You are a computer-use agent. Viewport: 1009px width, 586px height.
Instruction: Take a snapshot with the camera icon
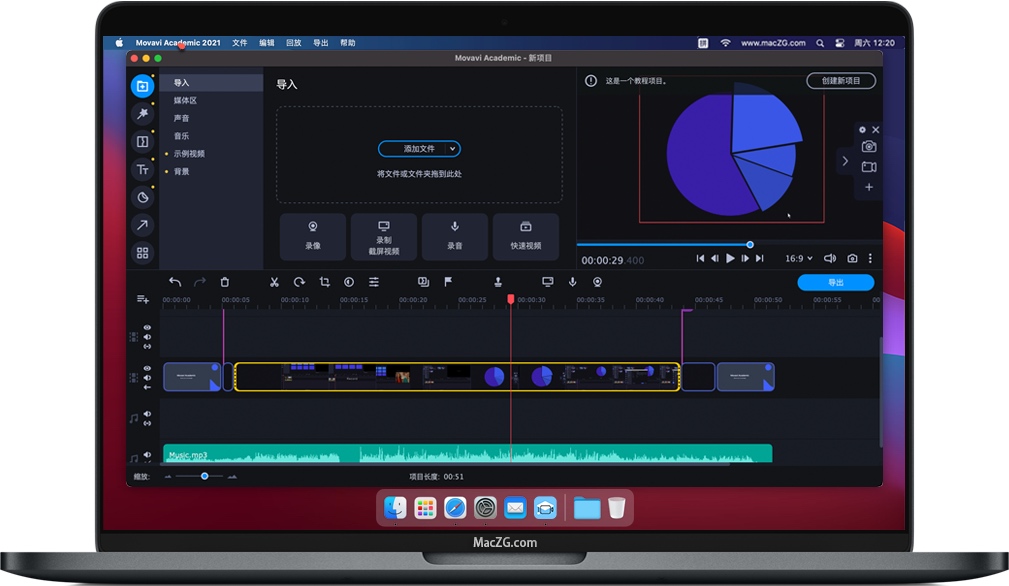tap(851, 258)
